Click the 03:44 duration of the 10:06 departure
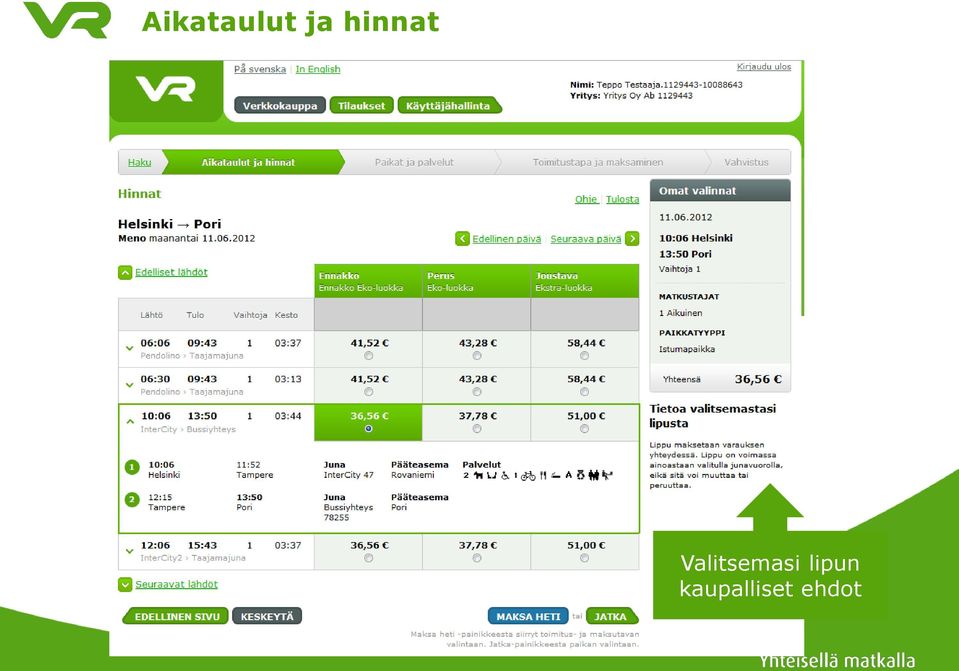This screenshot has width=959, height=671. tap(288, 416)
